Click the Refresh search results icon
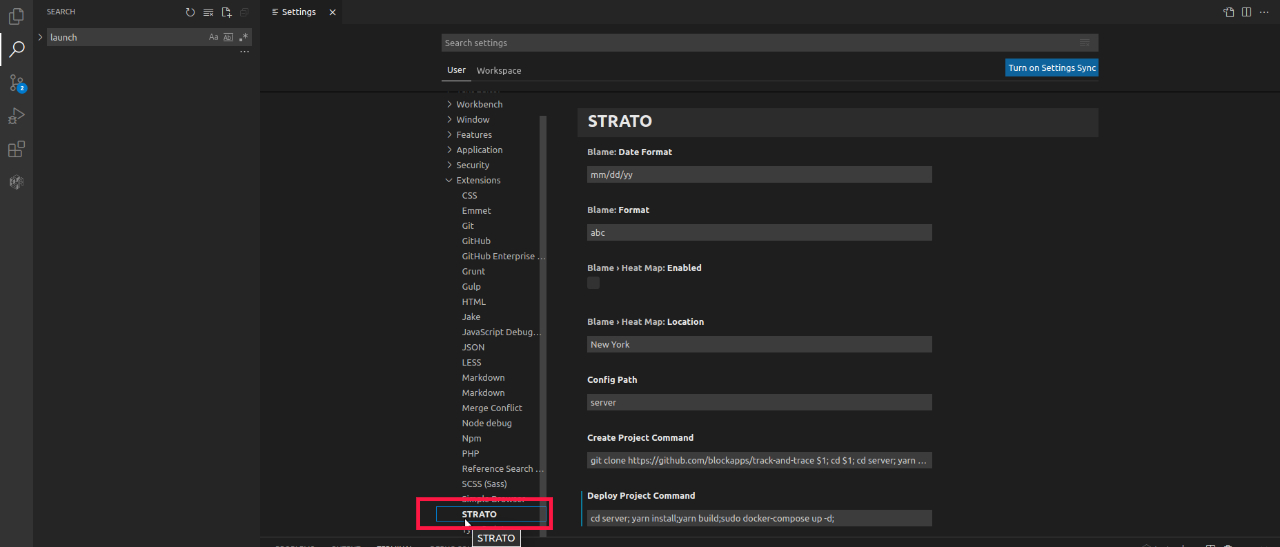This screenshot has width=1280, height=547. tap(191, 12)
